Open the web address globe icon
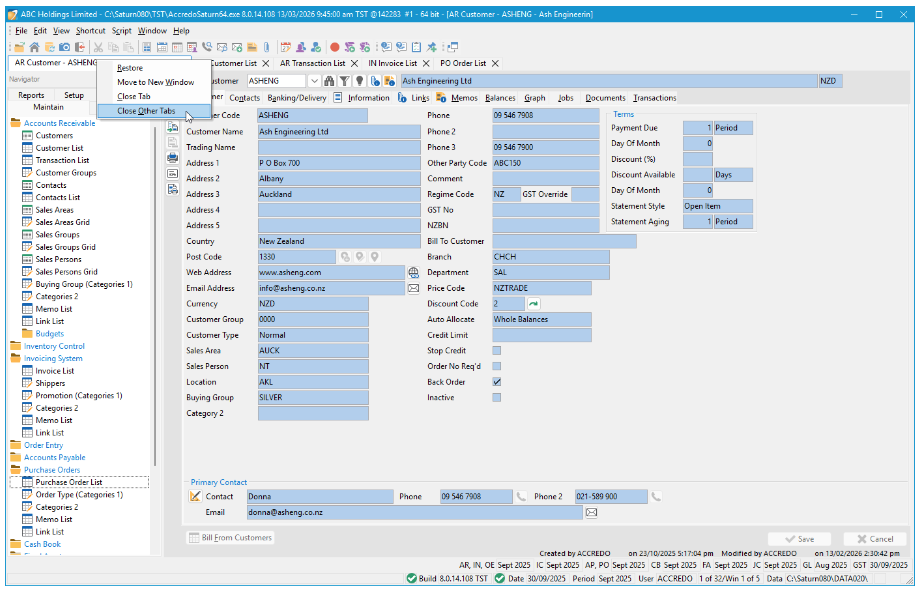This screenshot has height=592, width=921. 414,273
